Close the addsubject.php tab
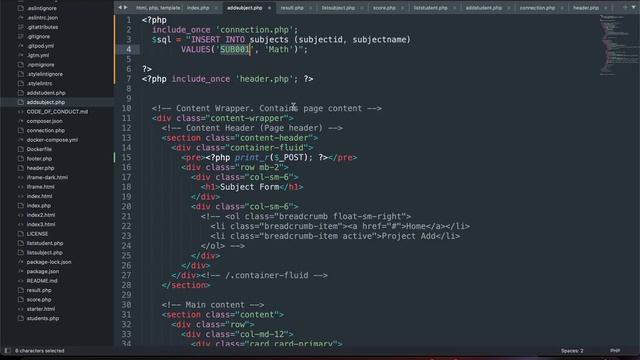Viewport: 640px width, 360px height. click(269, 8)
